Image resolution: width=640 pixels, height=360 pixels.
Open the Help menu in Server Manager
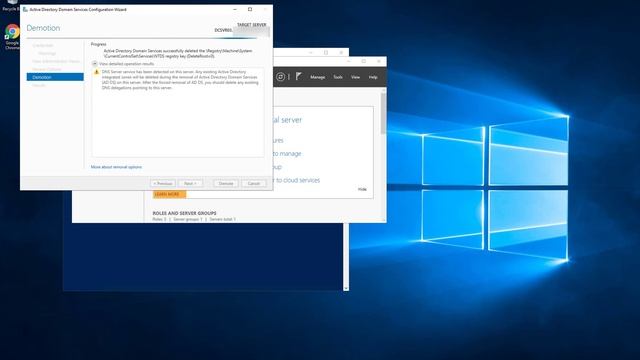point(373,77)
